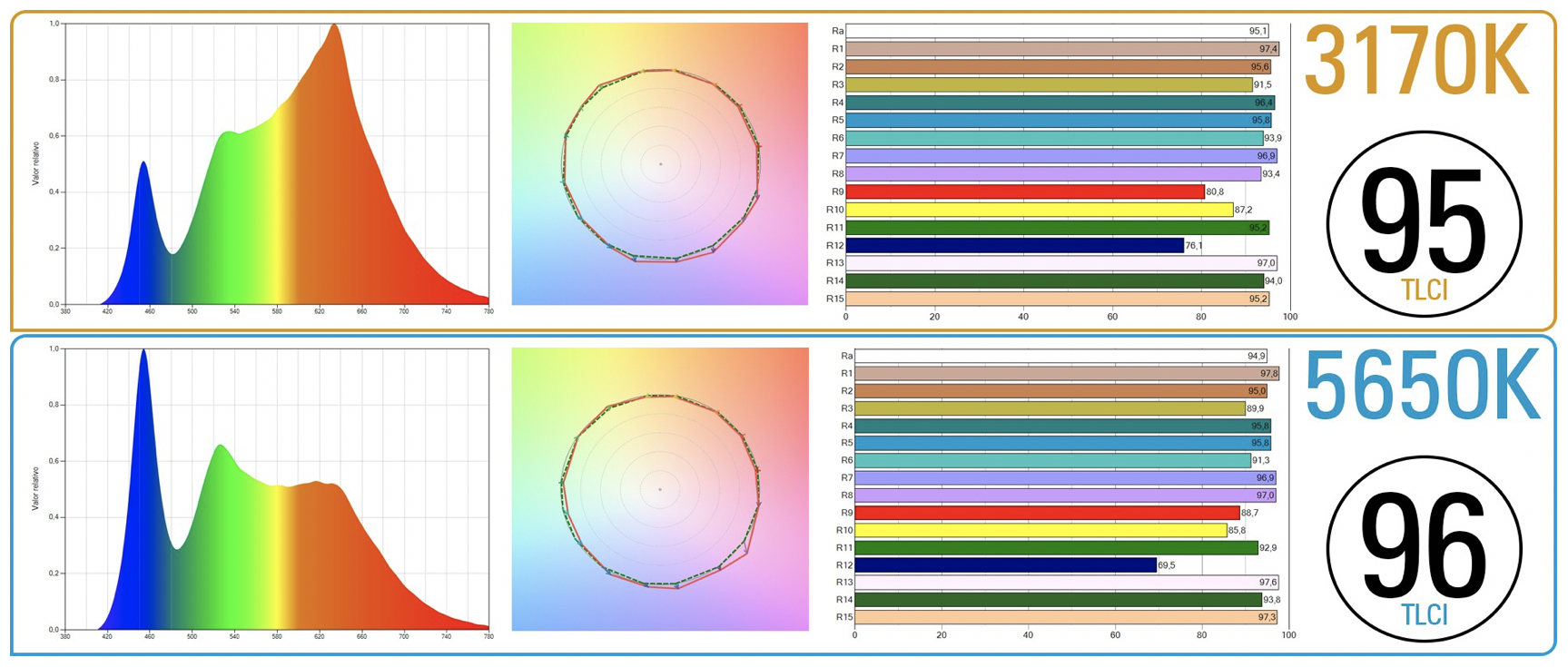
Task: Open the color gamut polygon chart for 5650K
Action: [660, 490]
